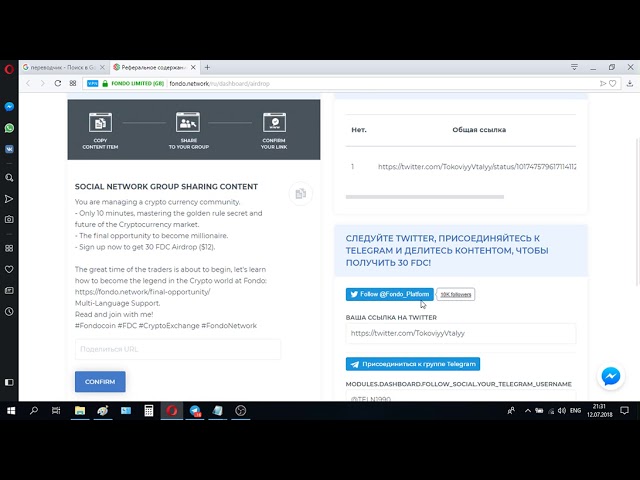Open the shared twitter.com status link
The width and height of the screenshot is (640, 480).
click(x=477, y=167)
